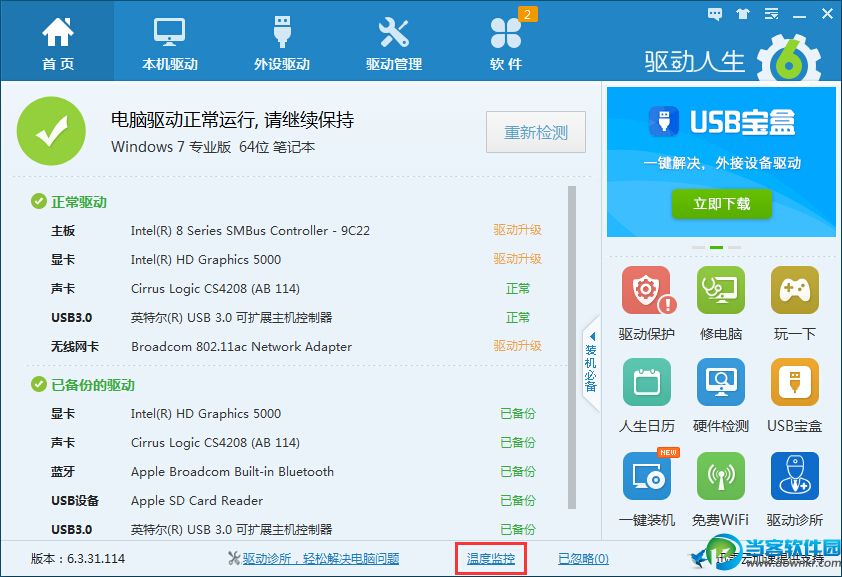Click 驱动升级 for 显卡 HD Graphics 5000
Image resolution: width=842 pixels, height=577 pixels.
coord(517,259)
